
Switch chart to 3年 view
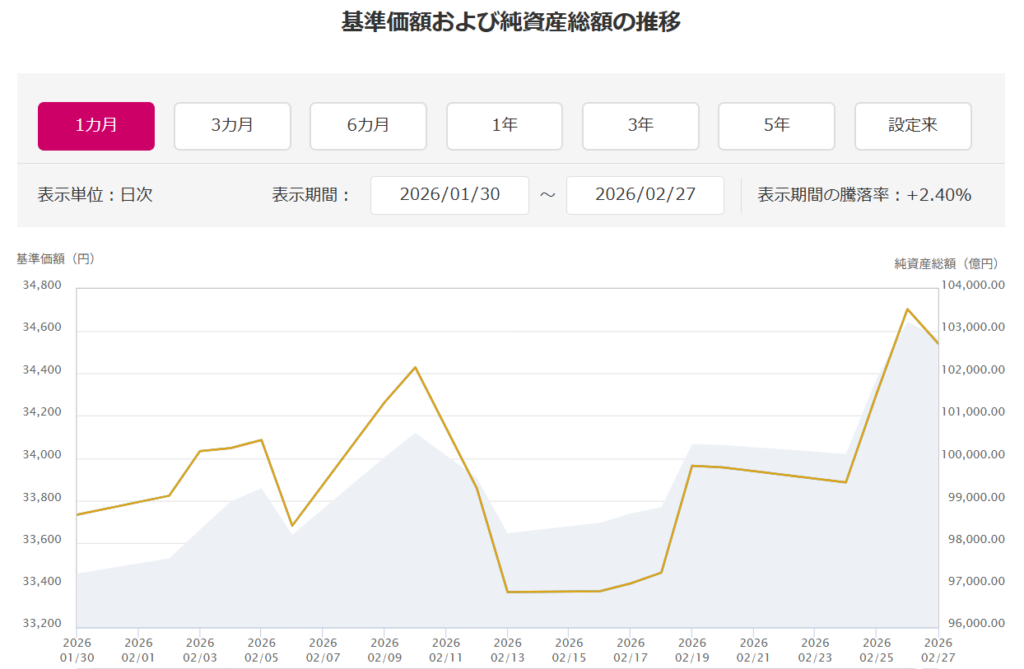click(x=640, y=126)
